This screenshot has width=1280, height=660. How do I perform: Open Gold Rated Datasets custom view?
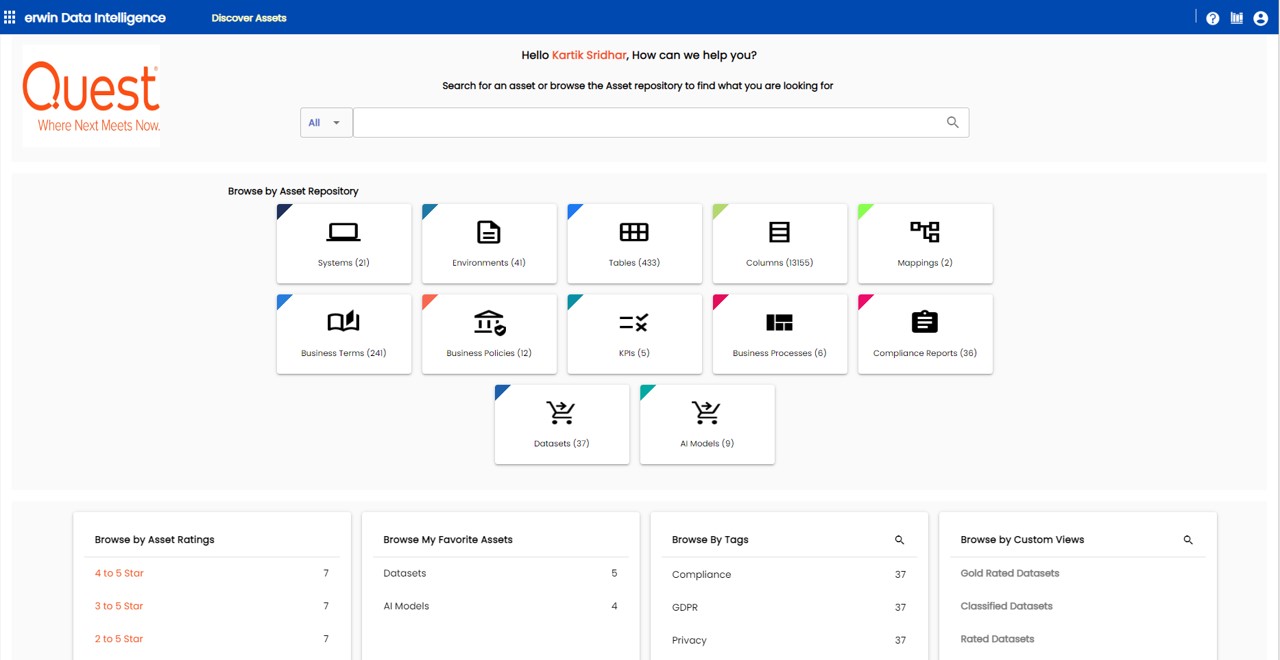[x=1010, y=573]
